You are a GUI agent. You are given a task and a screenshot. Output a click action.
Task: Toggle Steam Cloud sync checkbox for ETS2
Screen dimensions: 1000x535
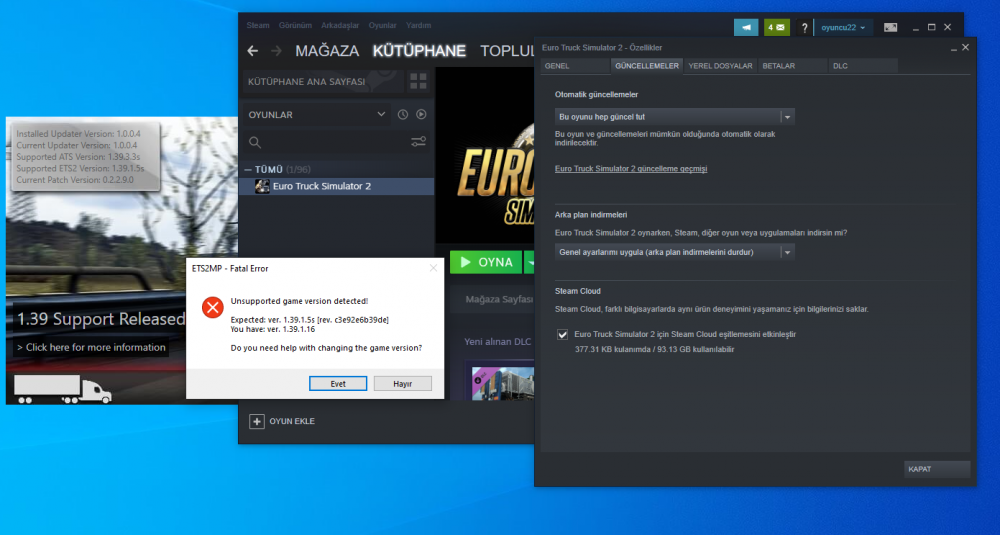pos(563,335)
